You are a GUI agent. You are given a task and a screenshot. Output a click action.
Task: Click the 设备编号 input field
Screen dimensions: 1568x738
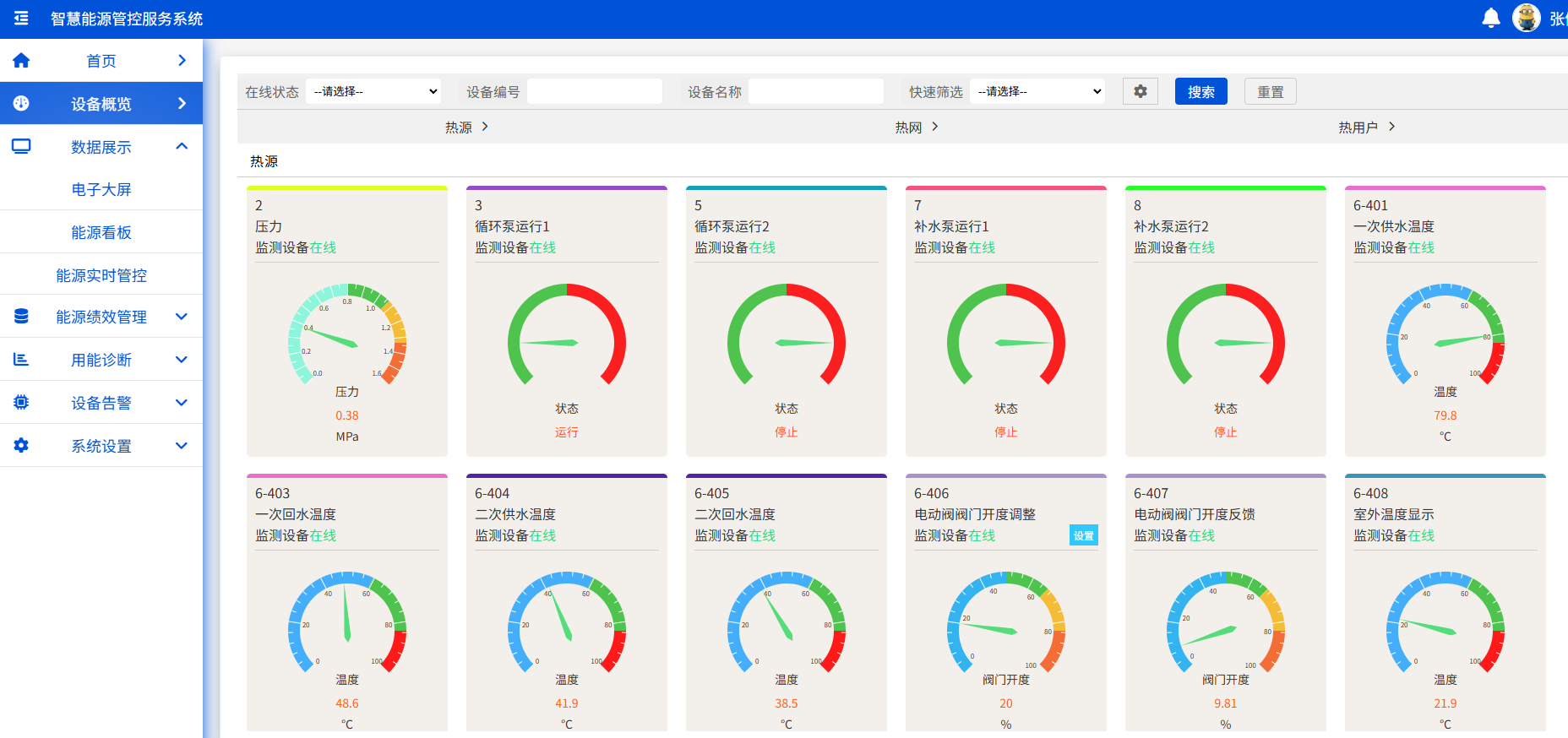tap(594, 91)
